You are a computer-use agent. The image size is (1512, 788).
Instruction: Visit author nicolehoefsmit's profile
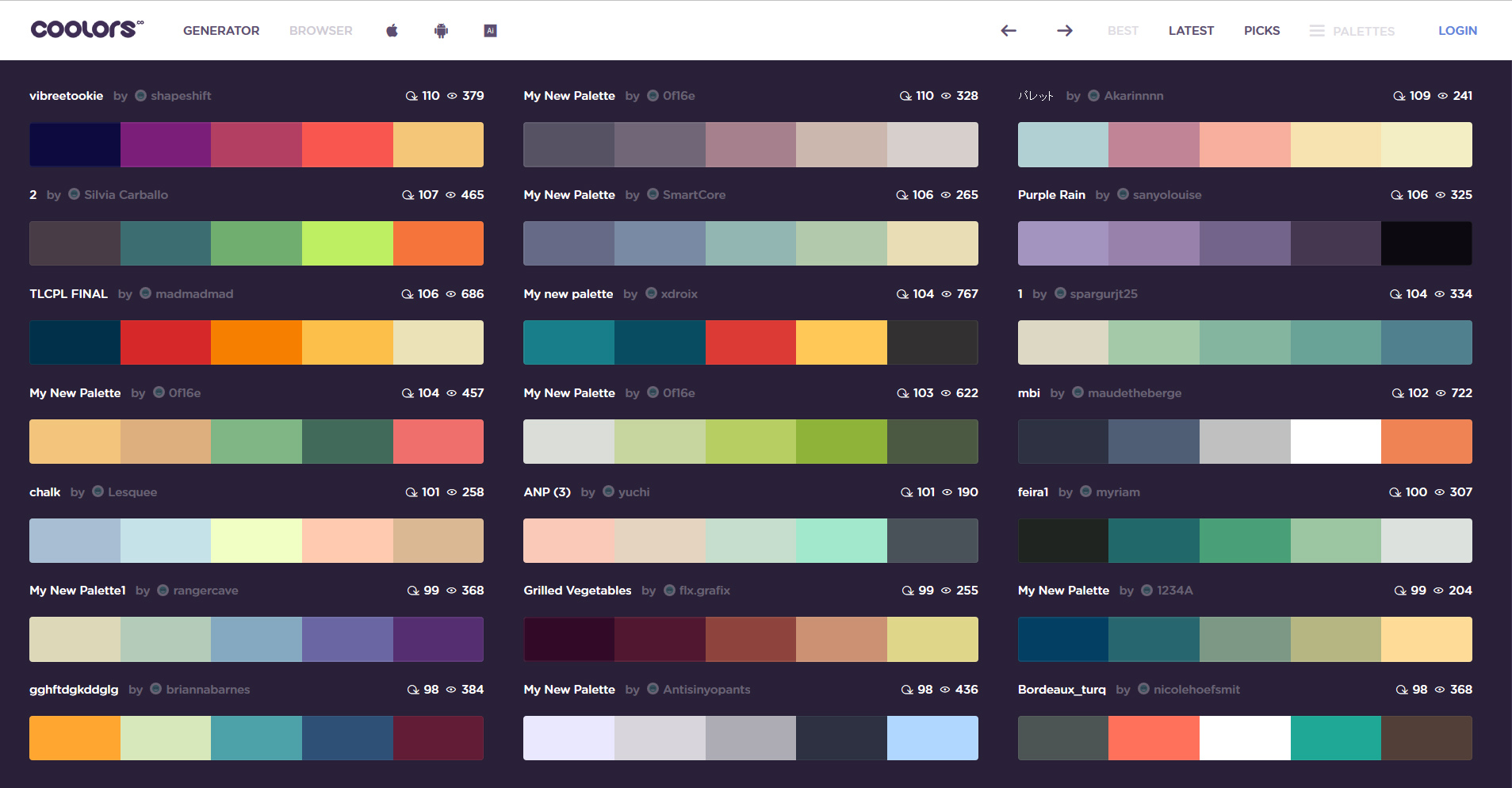pyautogui.click(x=1196, y=690)
